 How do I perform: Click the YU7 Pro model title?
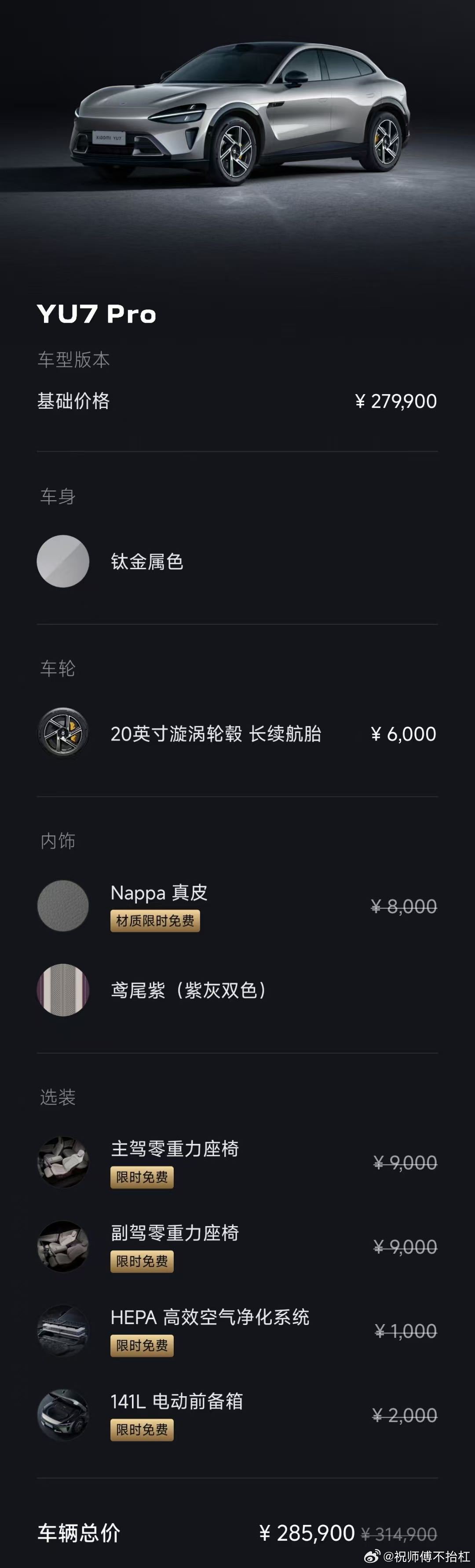click(96, 314)
